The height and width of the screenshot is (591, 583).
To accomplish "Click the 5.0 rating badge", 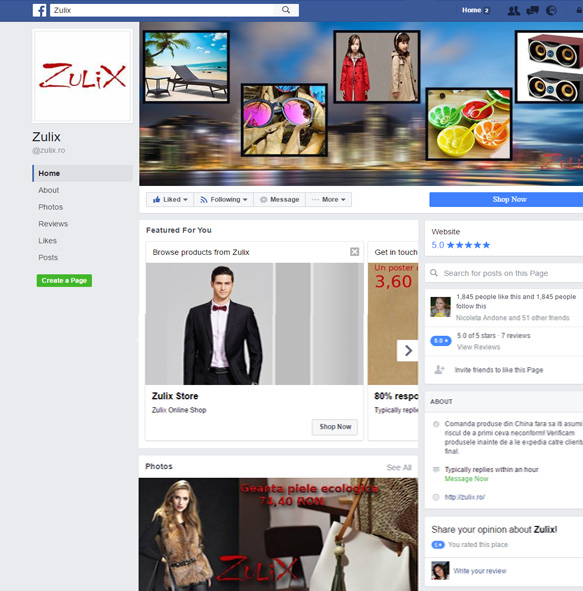I will click(441, 341).
